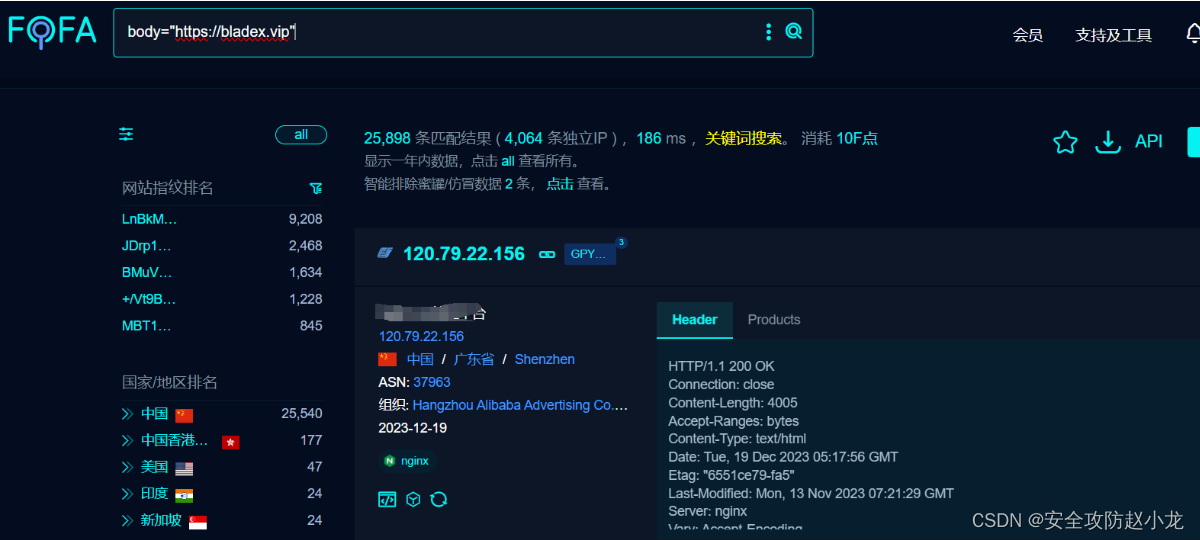Click the 中国 location link in result
The height and width of the screenshot is (540, 1200).
(420, 359)
